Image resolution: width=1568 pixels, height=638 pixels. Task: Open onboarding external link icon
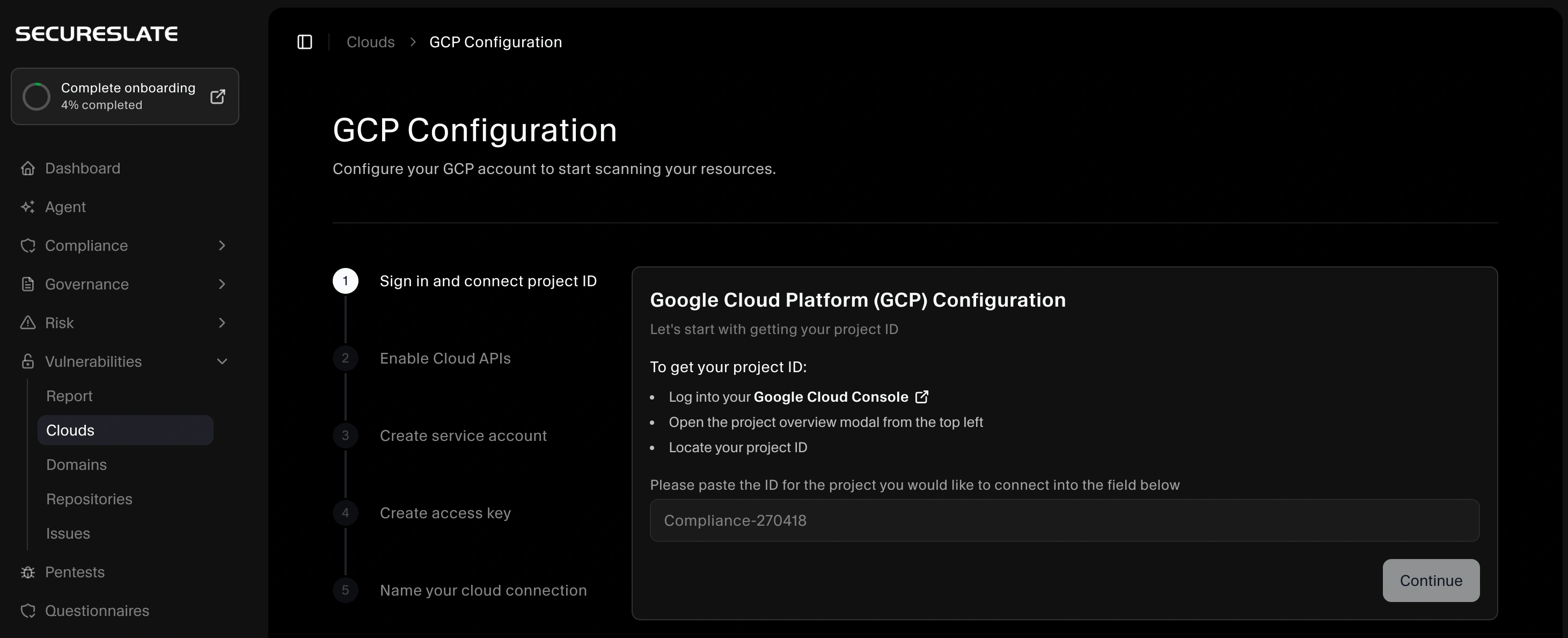coord(217,96)
